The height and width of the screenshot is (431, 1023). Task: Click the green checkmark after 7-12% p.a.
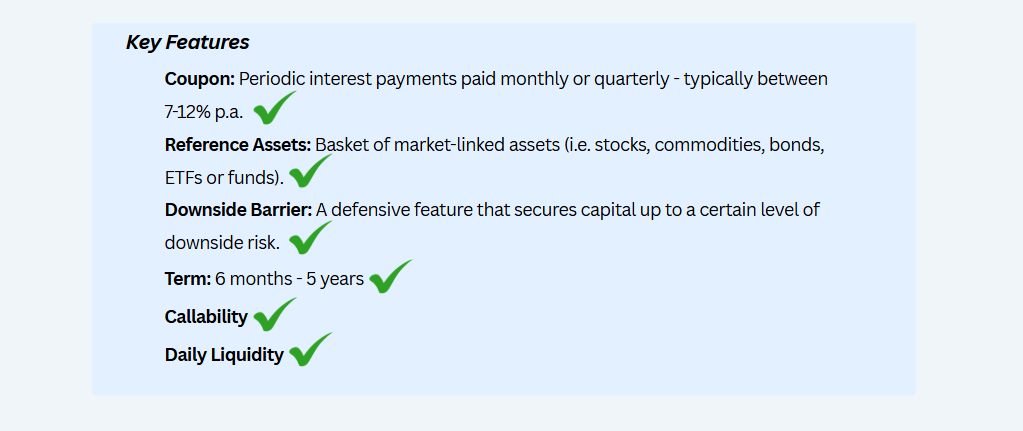[x=275, y=108]
